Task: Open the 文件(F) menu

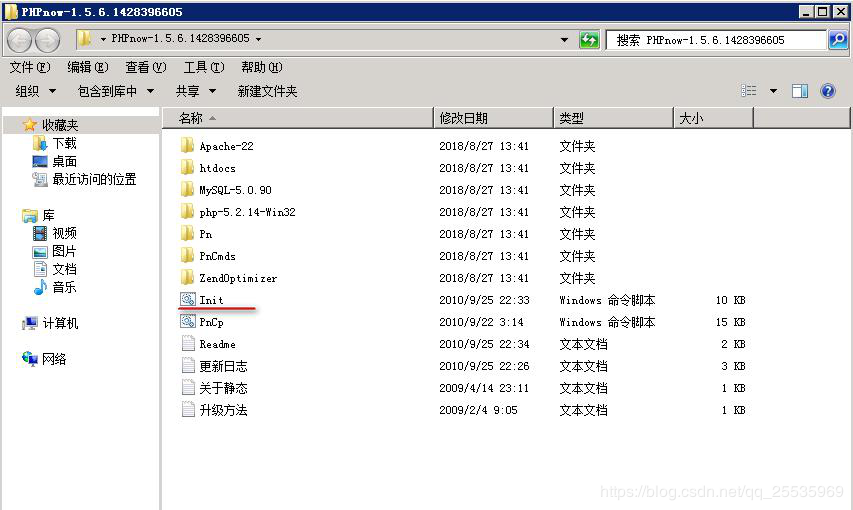Action: coord(30,67)
